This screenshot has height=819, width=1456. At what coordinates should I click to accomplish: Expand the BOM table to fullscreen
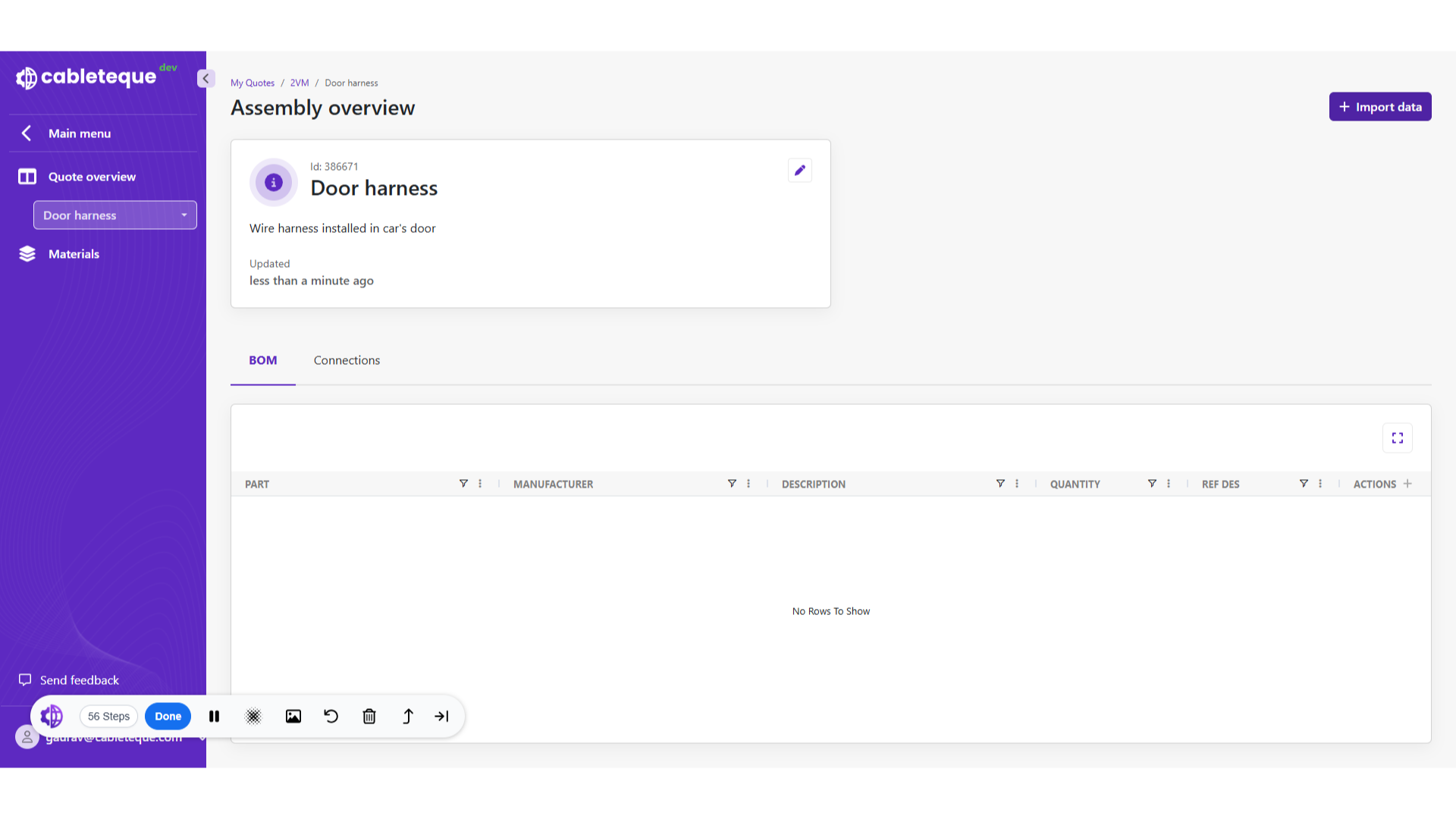click(1398, 438)
